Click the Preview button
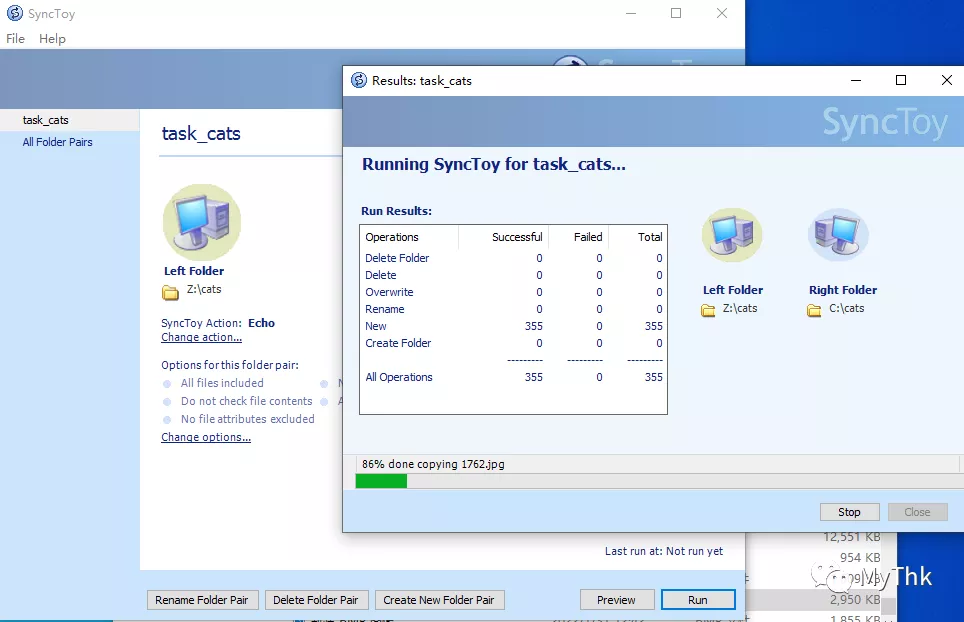The image size is (964, 622). pos(616,600)
